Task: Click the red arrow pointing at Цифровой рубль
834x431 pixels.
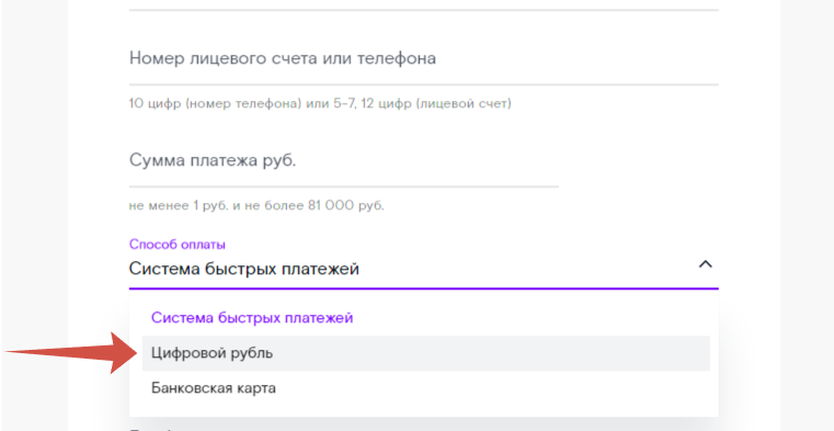Action: [x=71, y=352]
